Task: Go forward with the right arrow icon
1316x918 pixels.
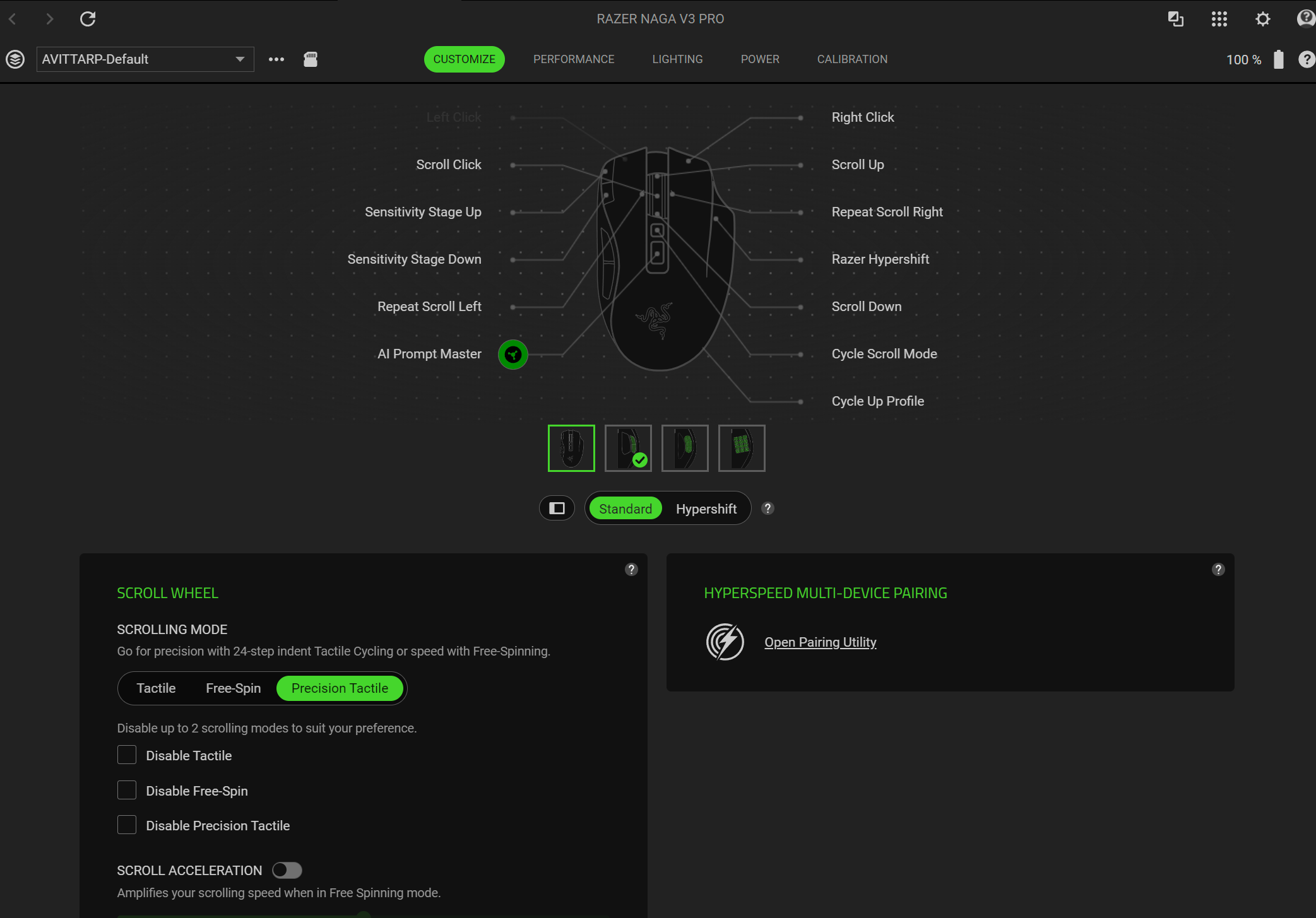Action: [50, 19]
